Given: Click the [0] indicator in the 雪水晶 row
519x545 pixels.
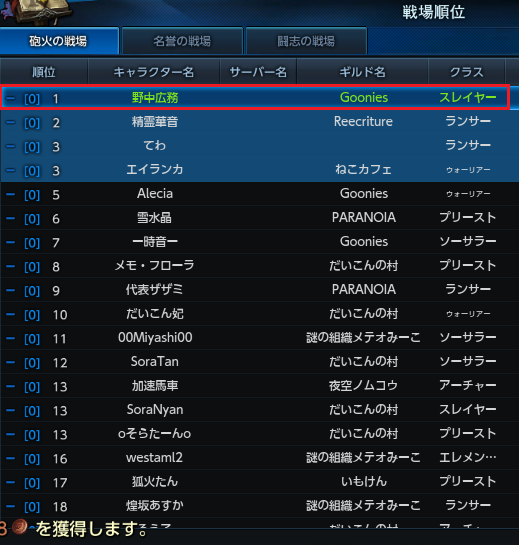Looking at the screenshot, I should (x=32, y=219).
